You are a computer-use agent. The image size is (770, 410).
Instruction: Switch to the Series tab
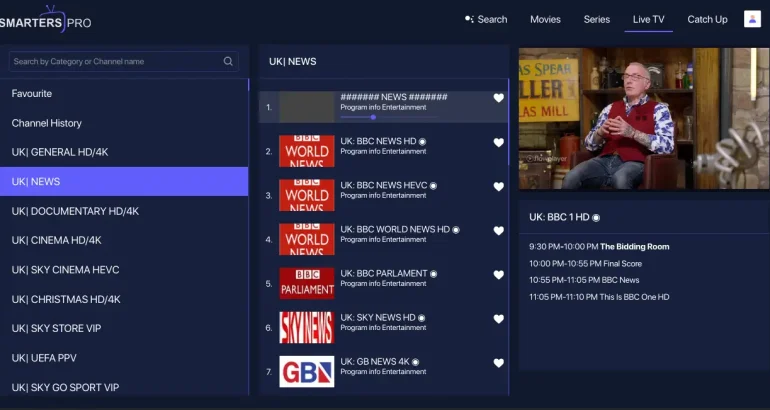click(x=597, y=19)
